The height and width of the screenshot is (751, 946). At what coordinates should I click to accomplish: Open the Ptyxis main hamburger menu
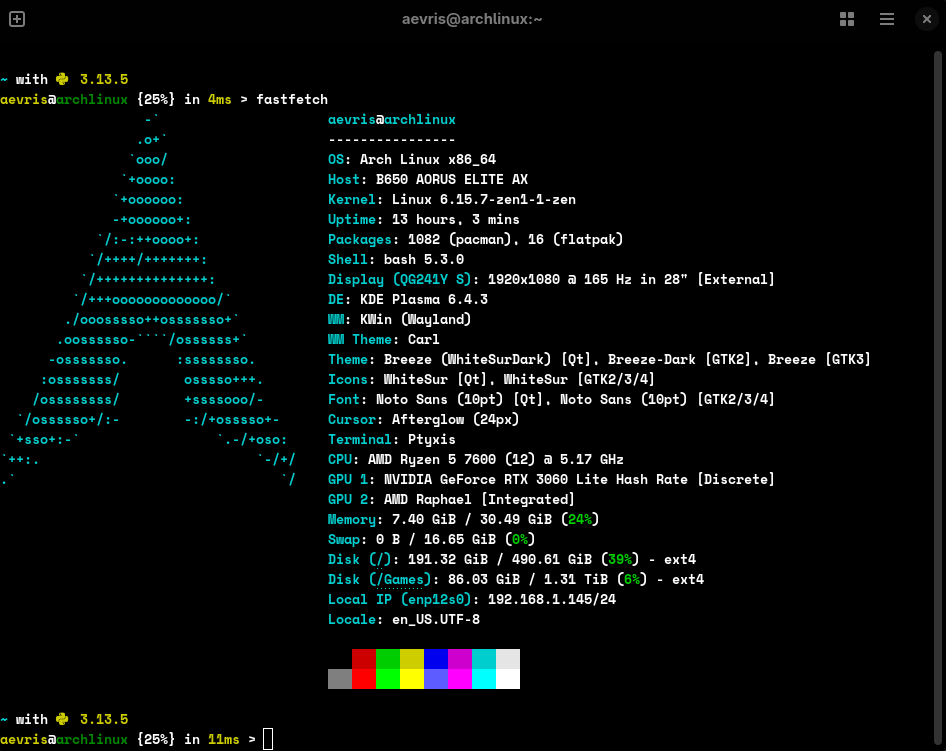click(x=887, y=19)
